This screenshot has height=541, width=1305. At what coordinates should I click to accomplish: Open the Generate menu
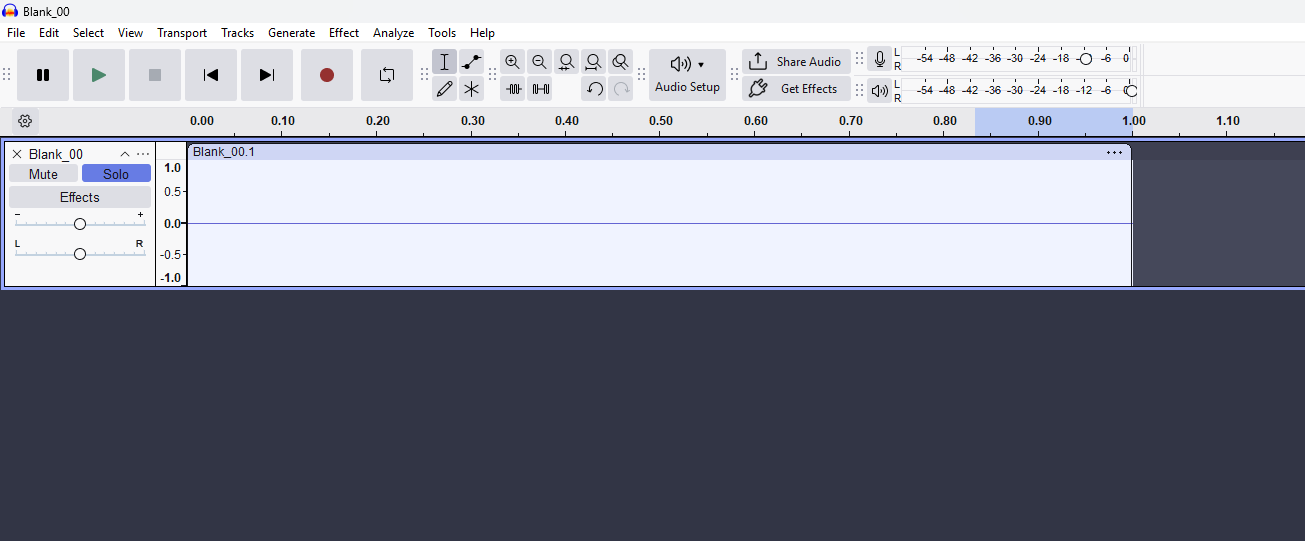coord(291,33)
